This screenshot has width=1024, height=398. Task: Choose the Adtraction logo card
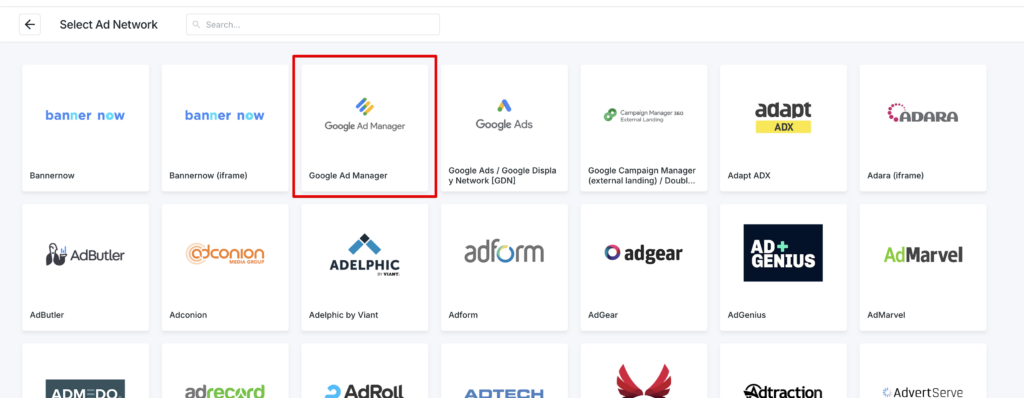(783, 371)
